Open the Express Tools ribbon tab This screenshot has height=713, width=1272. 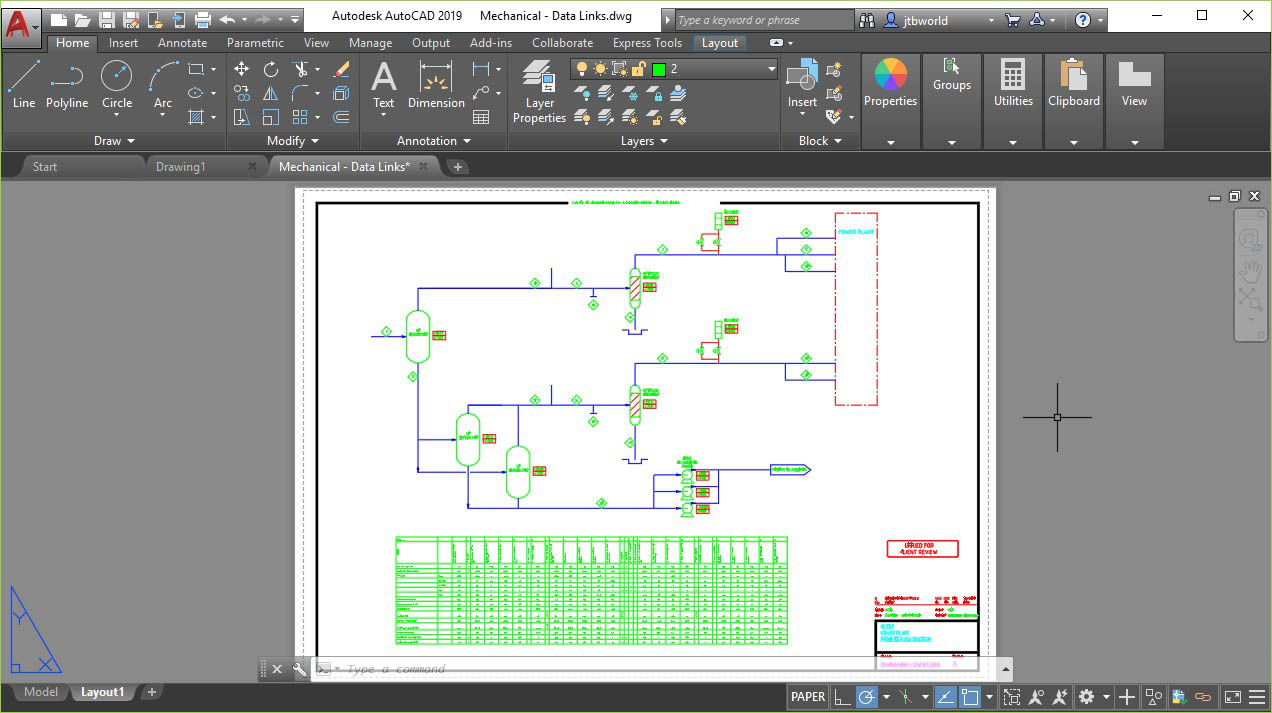point(647,43)
